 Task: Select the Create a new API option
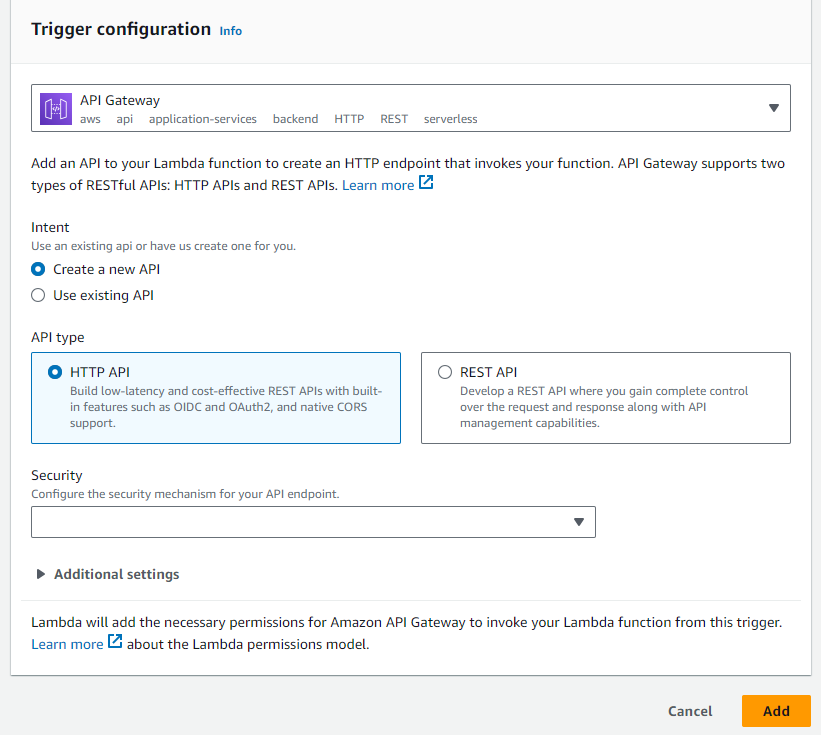point(38,269)
